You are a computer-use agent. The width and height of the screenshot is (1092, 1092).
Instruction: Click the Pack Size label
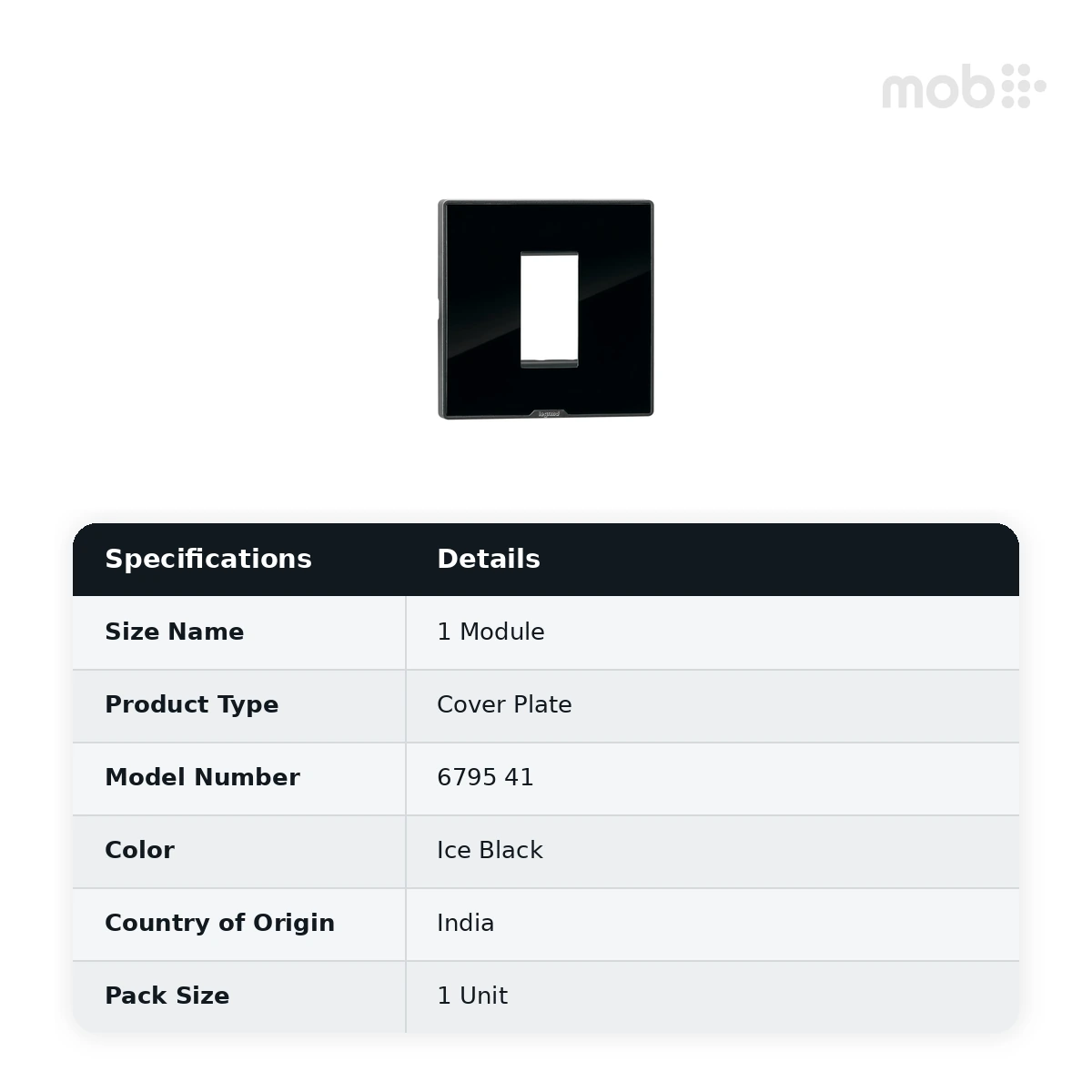coord(167,996)
